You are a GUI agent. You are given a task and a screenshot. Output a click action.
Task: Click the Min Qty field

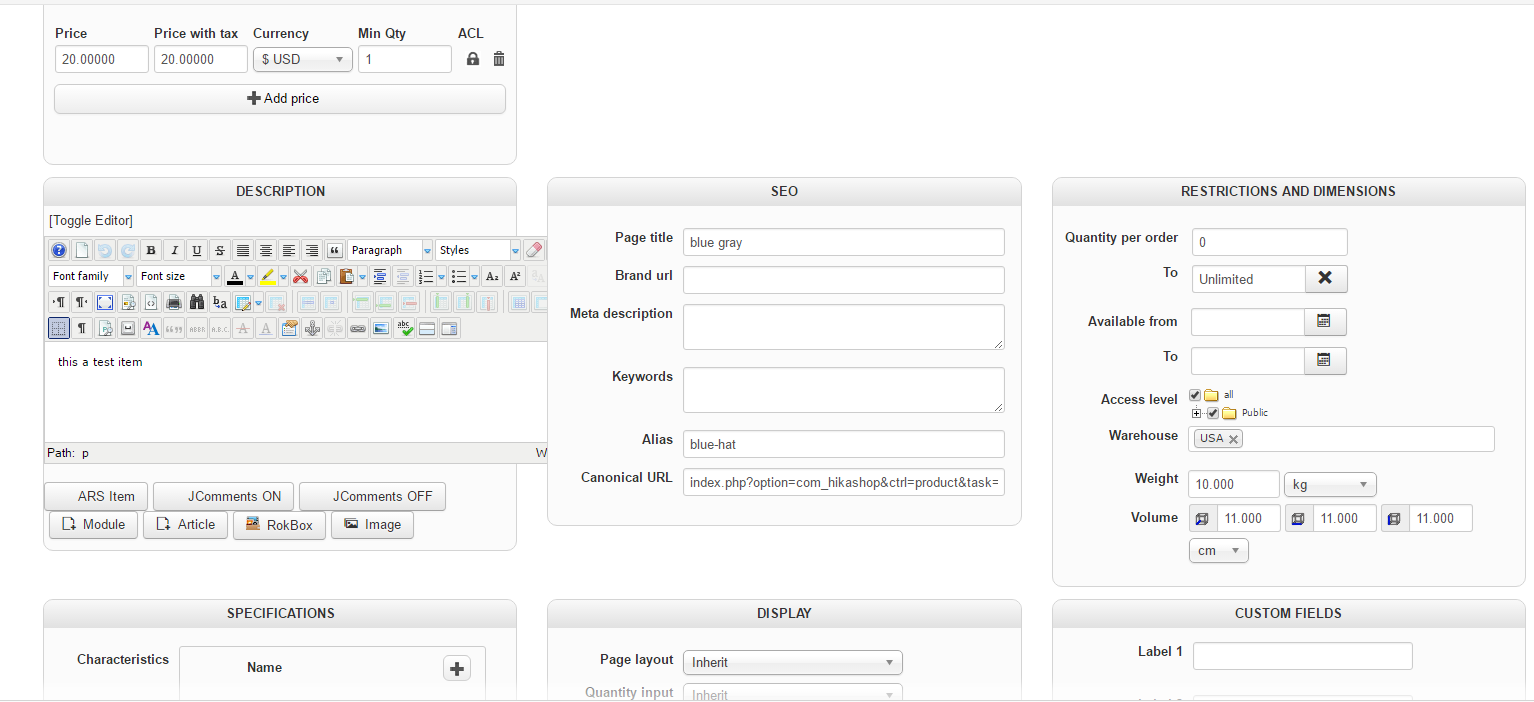click(x=405, y=59)
